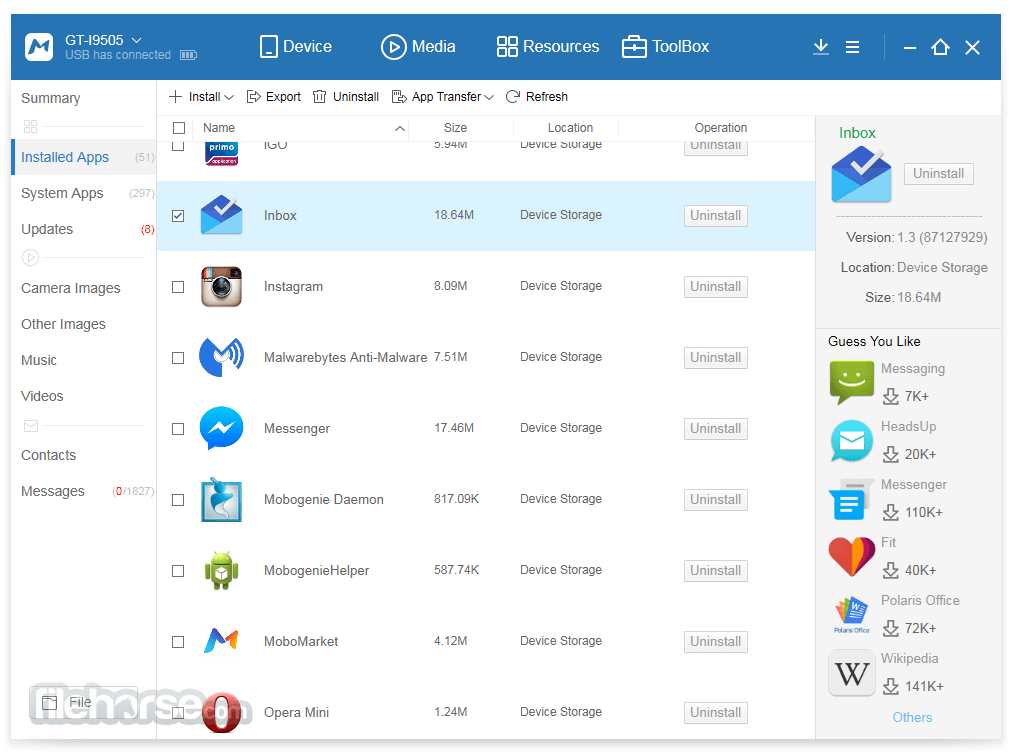Click the Fit heart app icon
Screen dimensions: 1016x755
(x=851, y=557)
